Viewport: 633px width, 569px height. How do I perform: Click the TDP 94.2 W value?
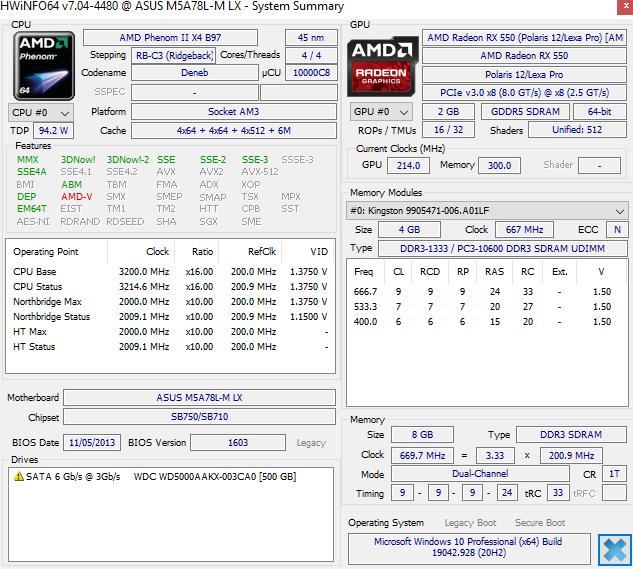[x=53, y=130]
